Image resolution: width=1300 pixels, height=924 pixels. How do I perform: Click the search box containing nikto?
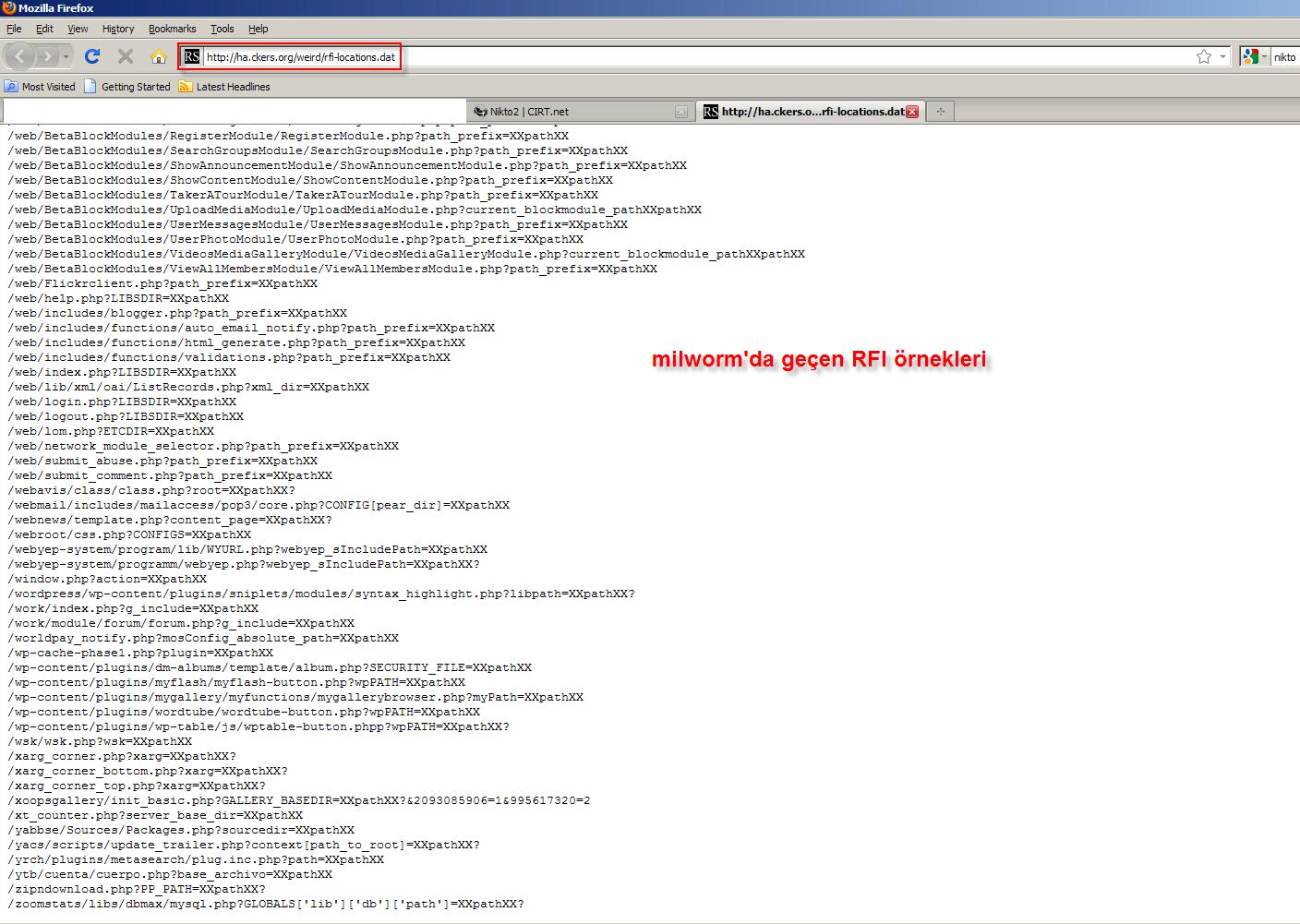tap(1285, 57)
